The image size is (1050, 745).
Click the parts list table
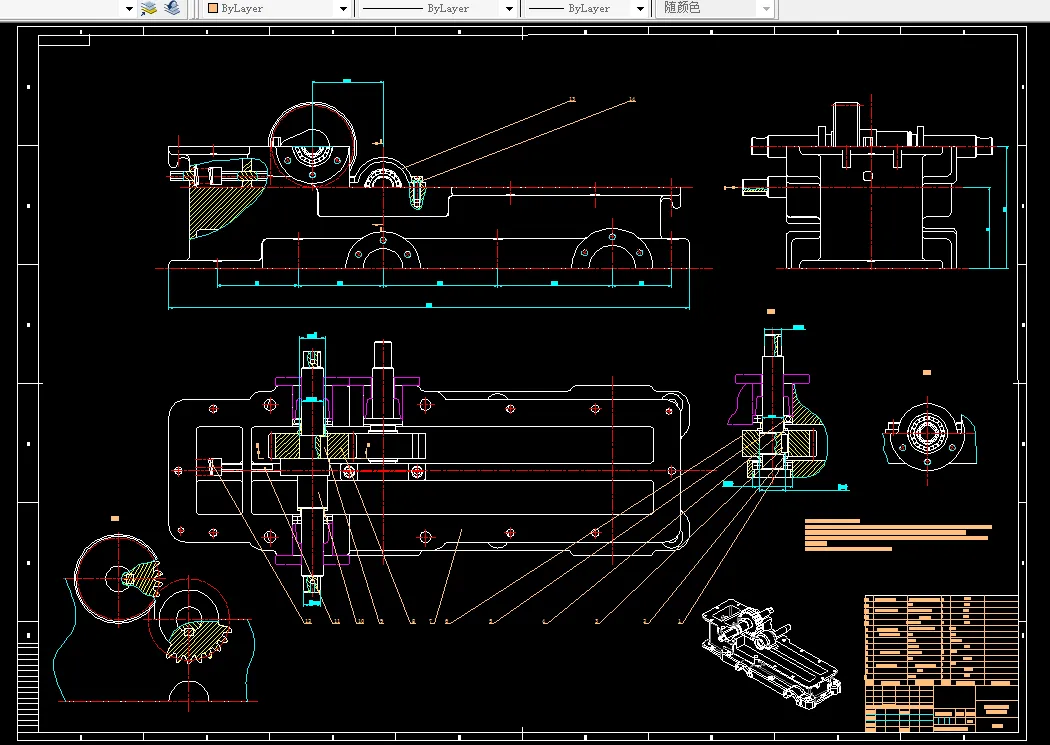click(940, 638)
